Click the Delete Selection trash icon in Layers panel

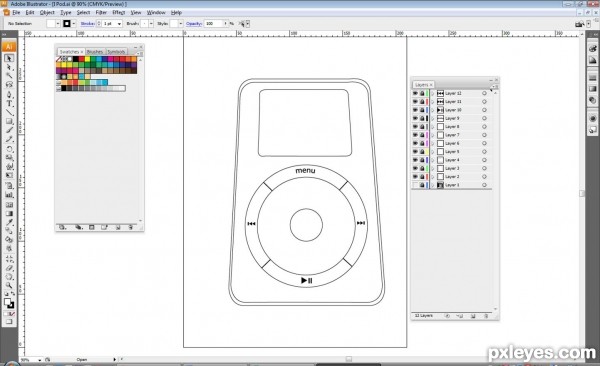pyautogui.click(x=486, y=316)
